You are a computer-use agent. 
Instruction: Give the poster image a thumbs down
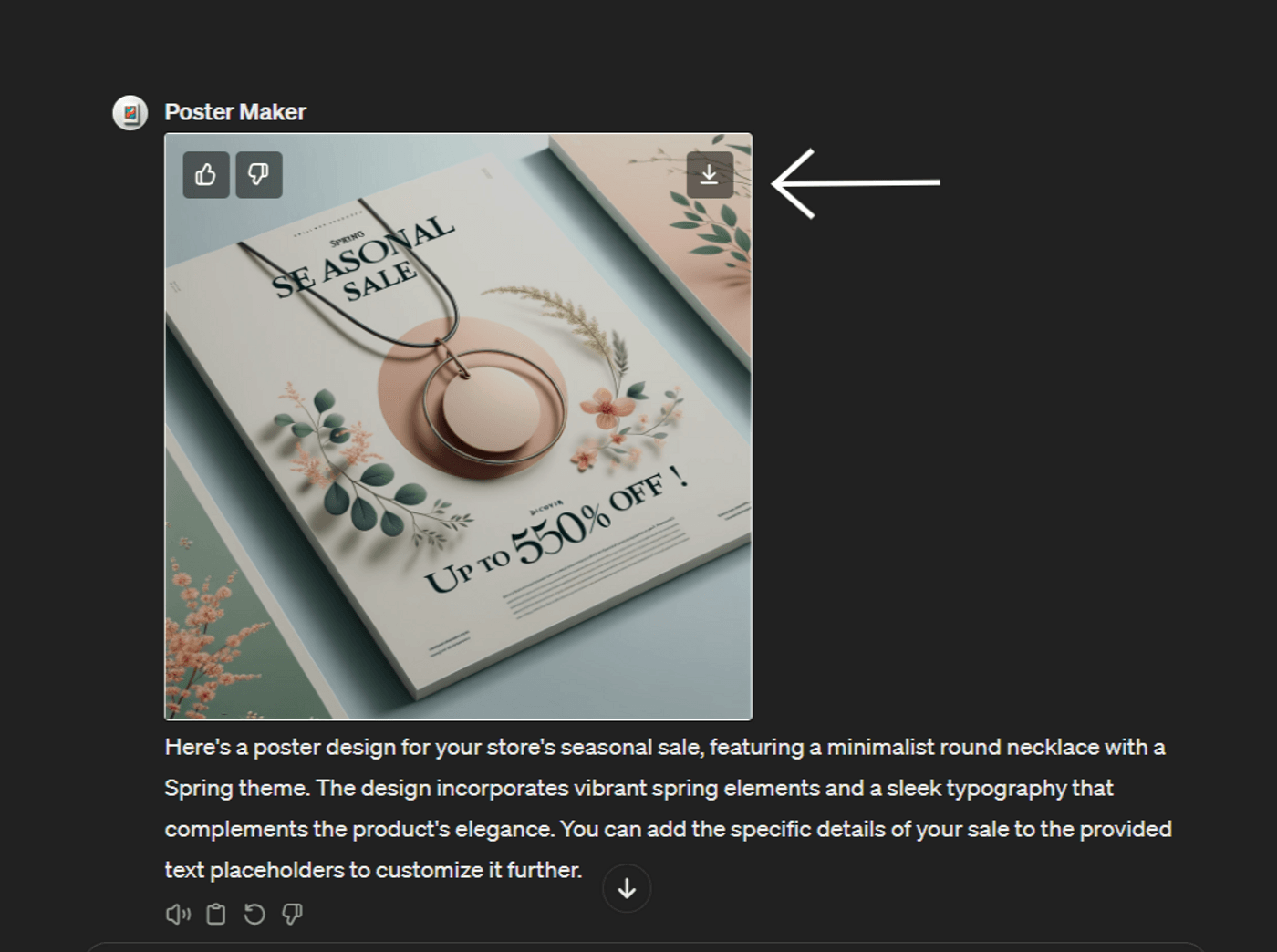(x=259, y=174)
